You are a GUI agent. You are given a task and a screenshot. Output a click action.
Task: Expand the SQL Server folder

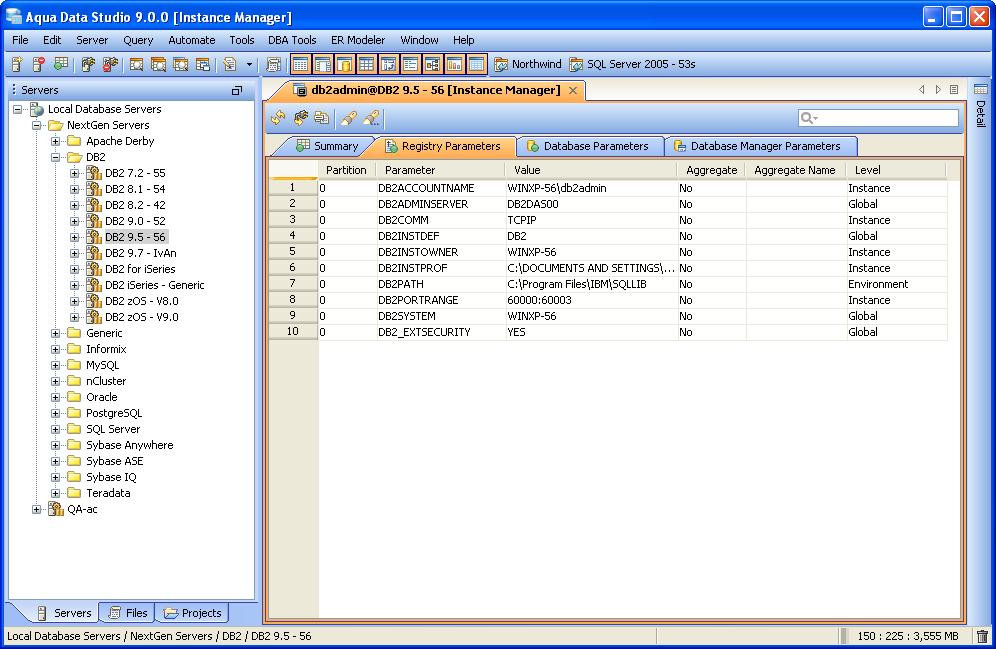pos(56,429)
